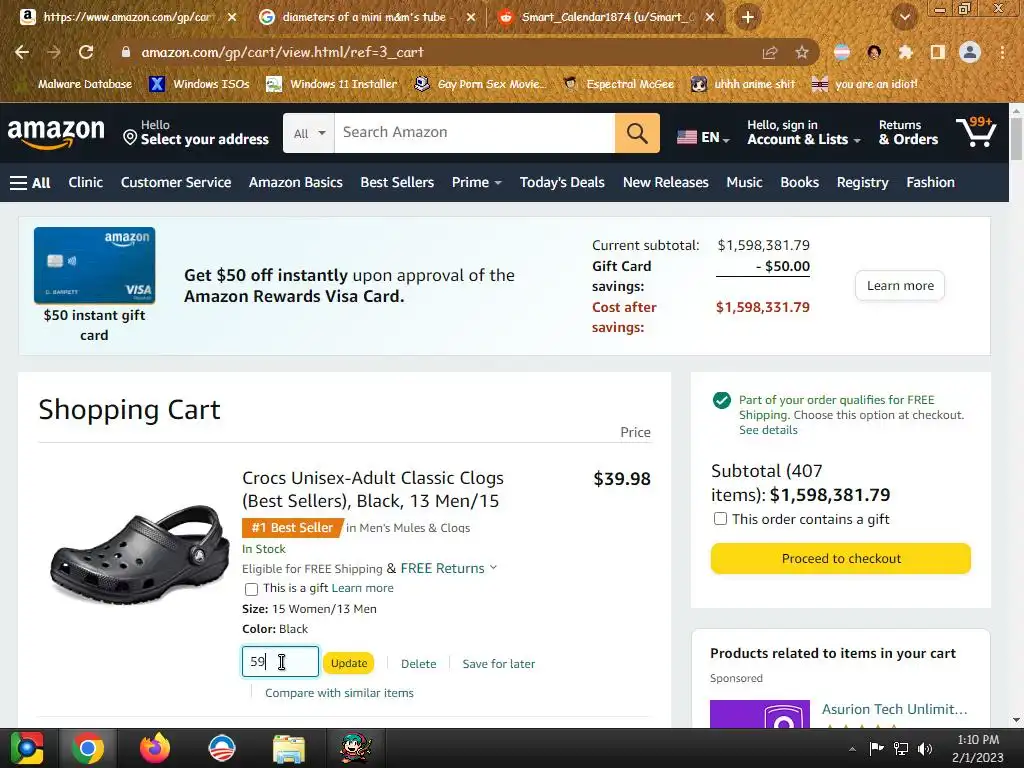Viewport: 1024px width, 768px height.
Task: Click Delete for the Crocs item
Action: (419, 664)
